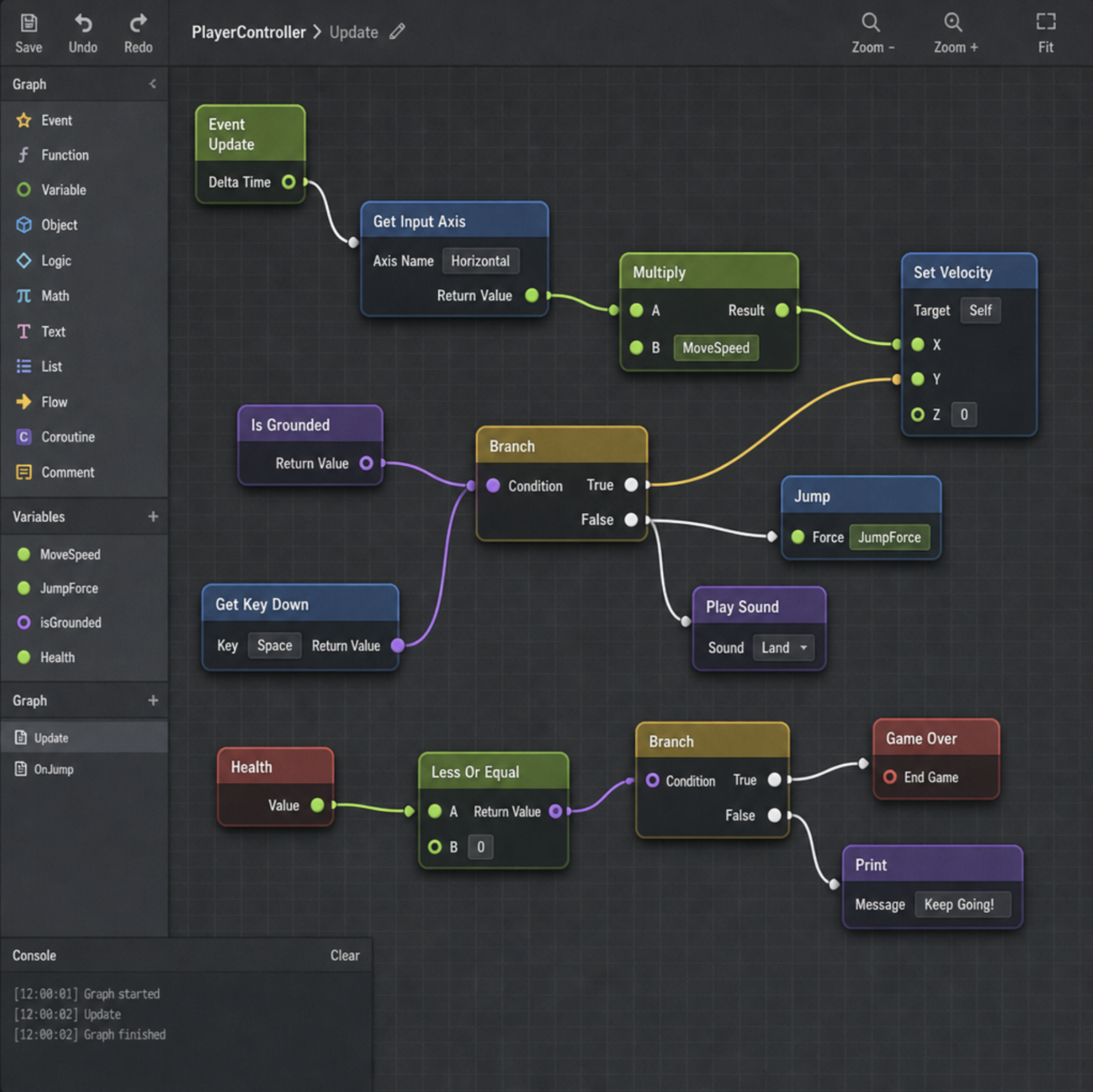Screen dimensions: 1093x1092
Task: Select the Event Update node header
Action: click(x=250, y=133)
